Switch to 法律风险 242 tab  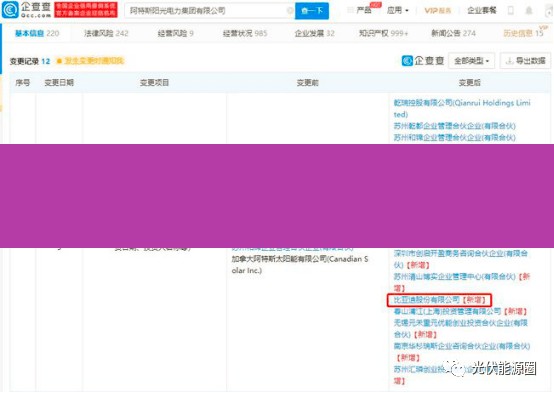click(x=106, y=33)
